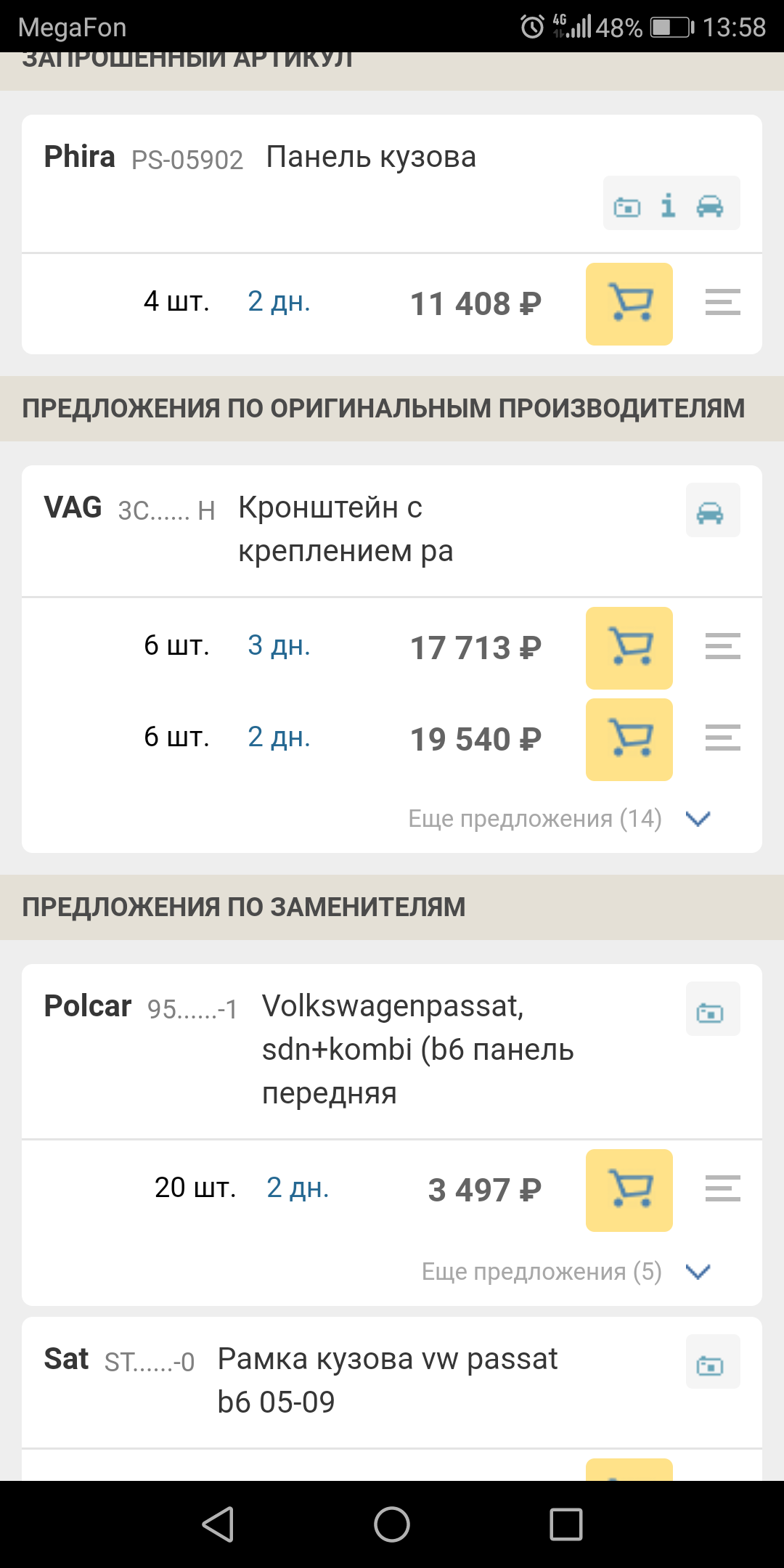Add Phira 11 408 ₽ offer to cart
Screen dimensions: 784x1568
click(629, 303)
